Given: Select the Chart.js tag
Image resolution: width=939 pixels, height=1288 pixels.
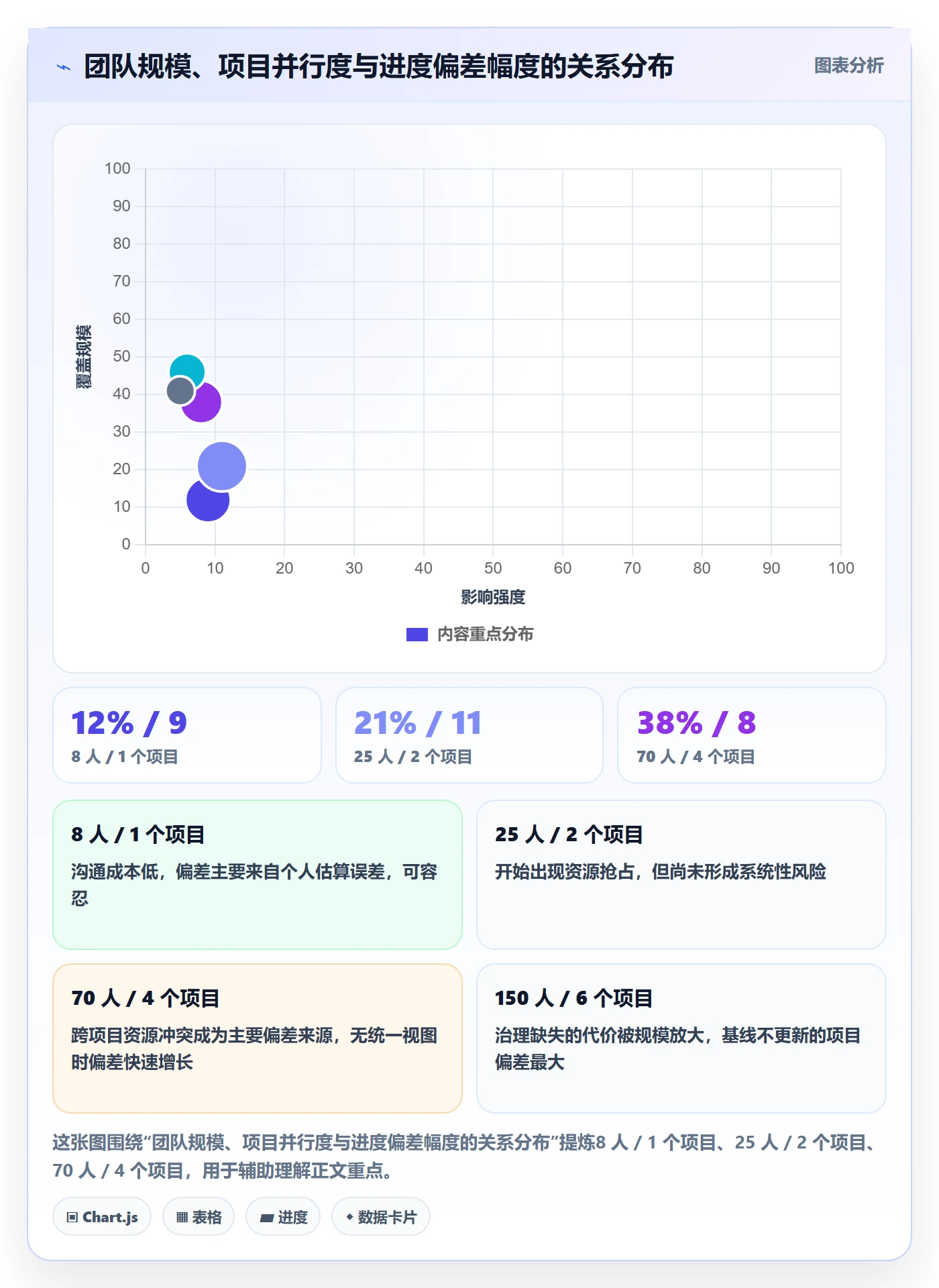Looking at the screenshot, I should (x=102, y=1217).
